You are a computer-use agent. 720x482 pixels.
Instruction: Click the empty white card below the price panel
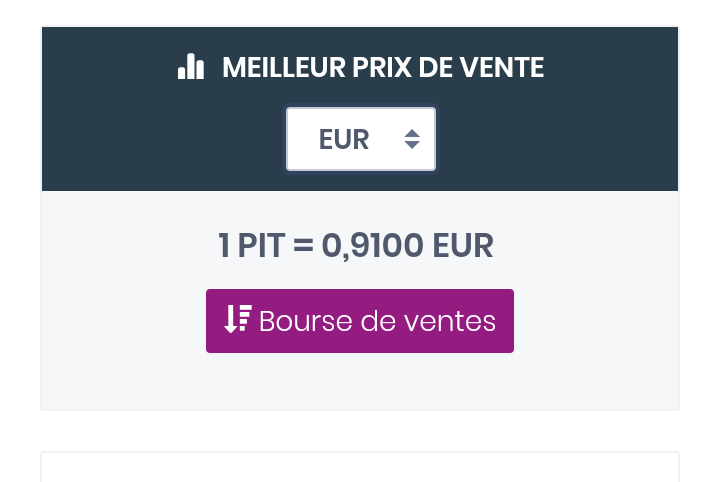click(x=360, y=467)
